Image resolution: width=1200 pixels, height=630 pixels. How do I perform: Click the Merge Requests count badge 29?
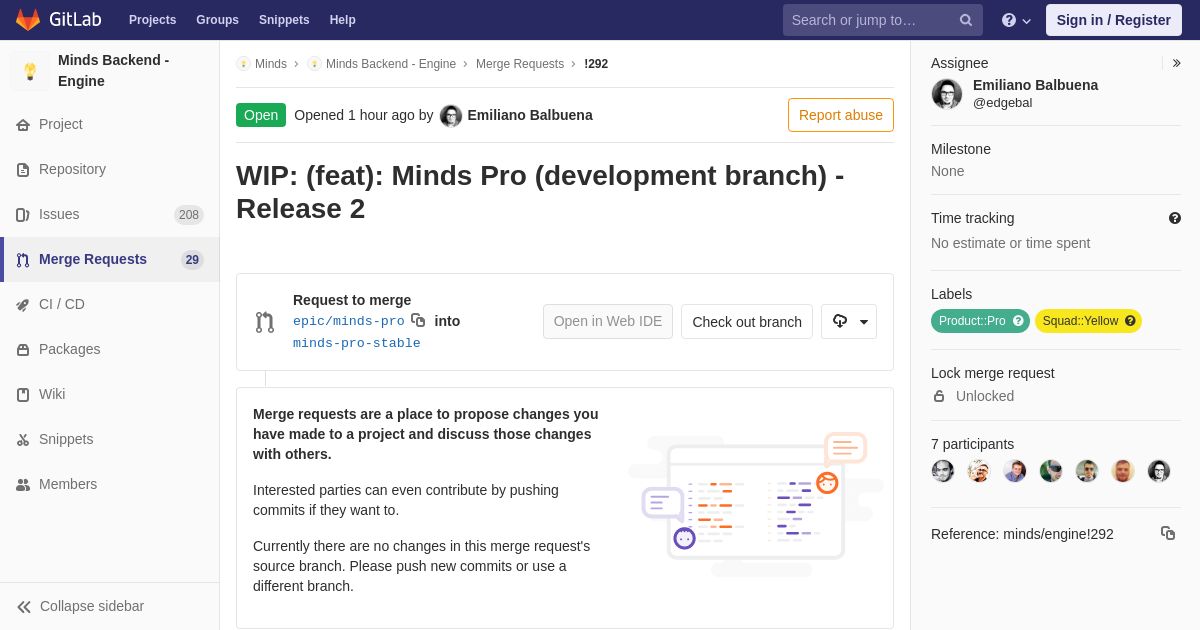[x=192, y=260]
